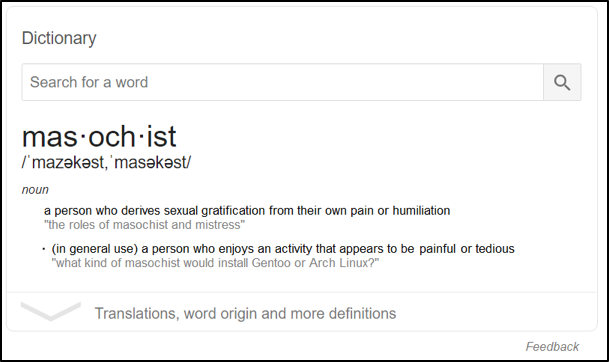Screen dimensions: 609x362
Task: Click the word "Gentoo" in the example
Action: (x=271, y=263)
